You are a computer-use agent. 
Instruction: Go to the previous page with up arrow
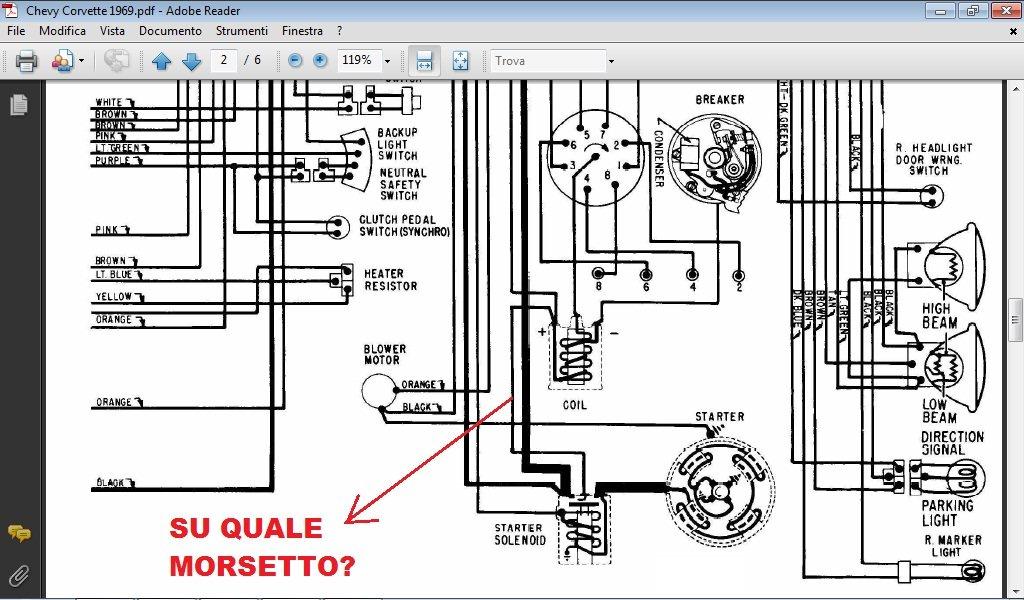(x=161, y=61)
